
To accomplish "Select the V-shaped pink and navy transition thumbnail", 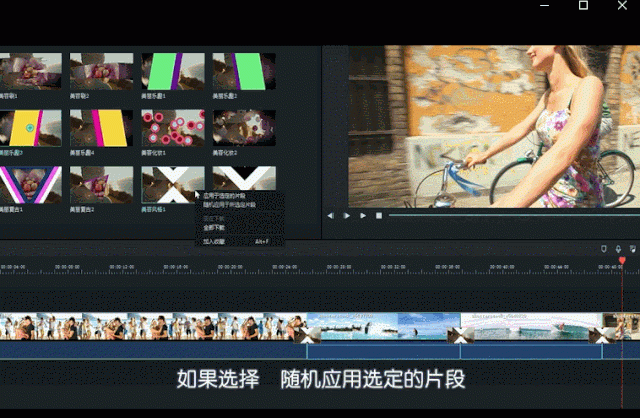I will (31, 185).
